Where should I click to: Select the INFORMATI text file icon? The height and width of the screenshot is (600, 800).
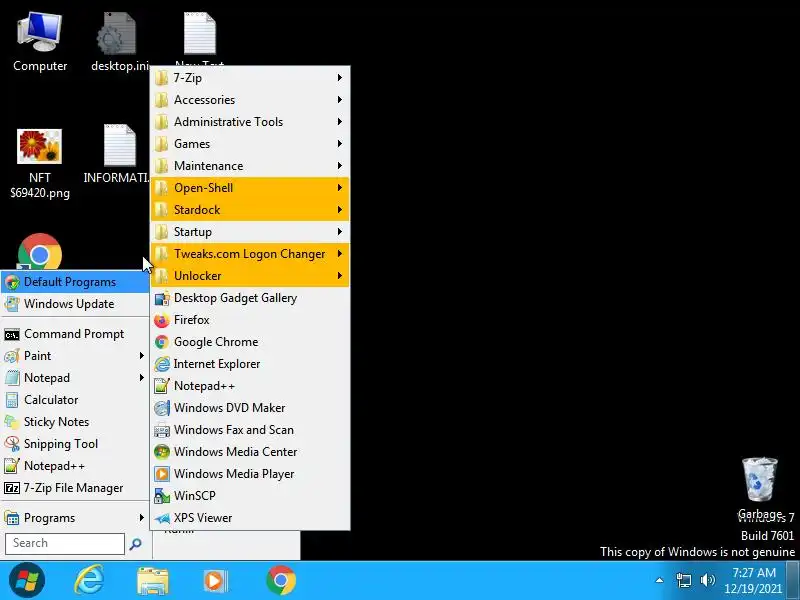pyautogui.click(x=117, y=153)
